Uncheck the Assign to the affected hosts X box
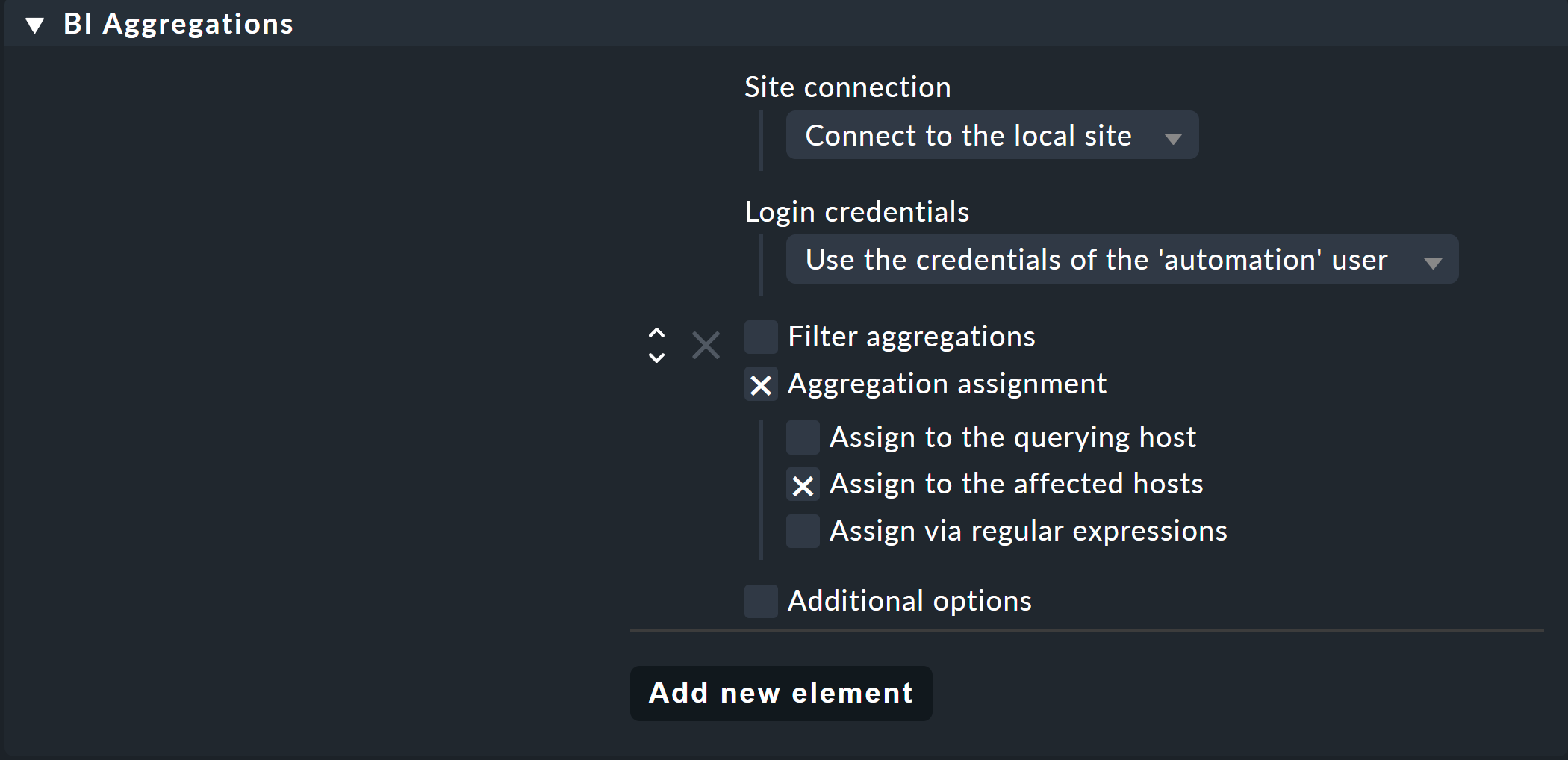This screenshot has width=1568, height=760. tap(803, 485)
